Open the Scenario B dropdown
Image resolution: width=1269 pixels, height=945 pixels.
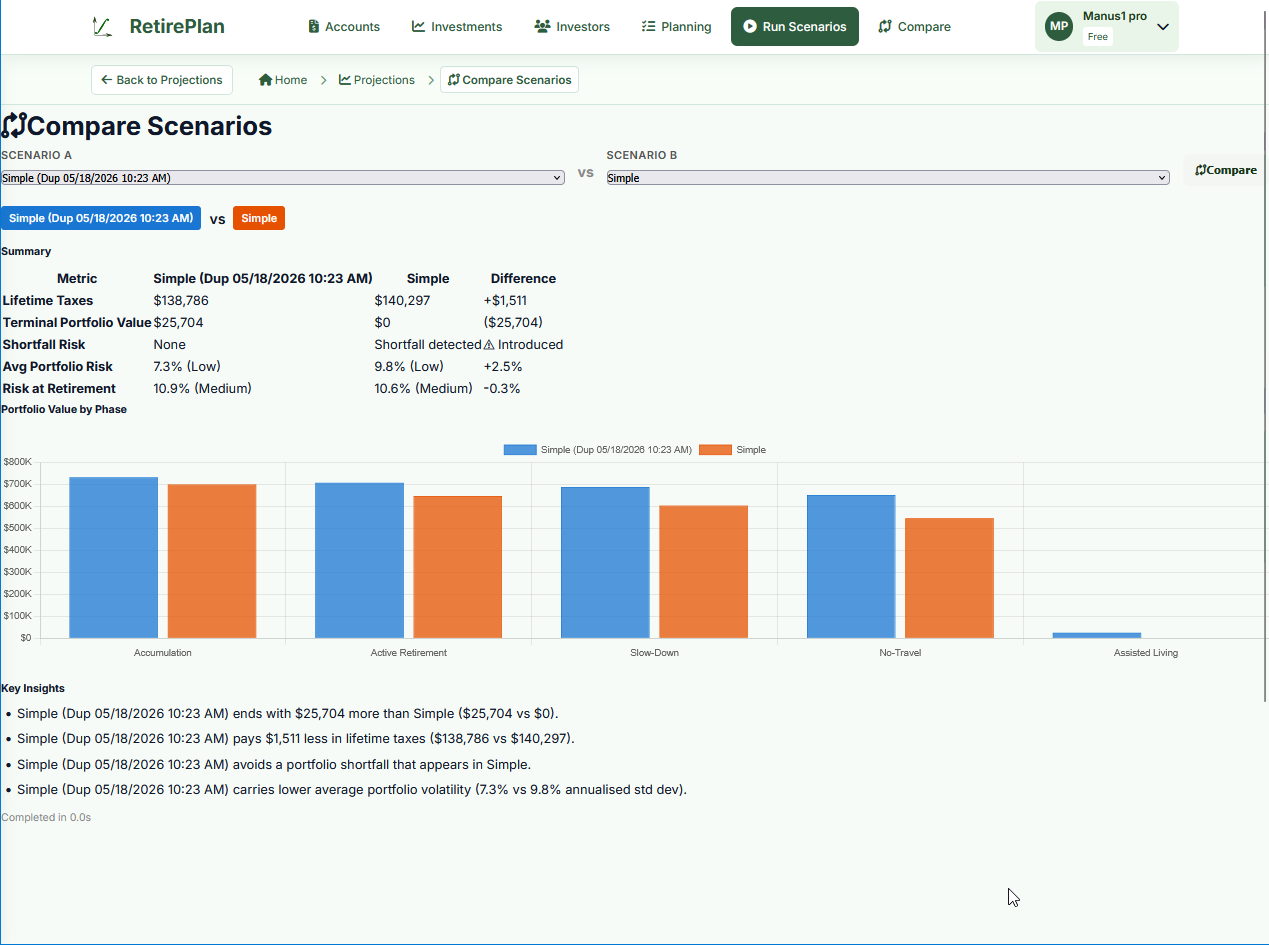(888, 178)
